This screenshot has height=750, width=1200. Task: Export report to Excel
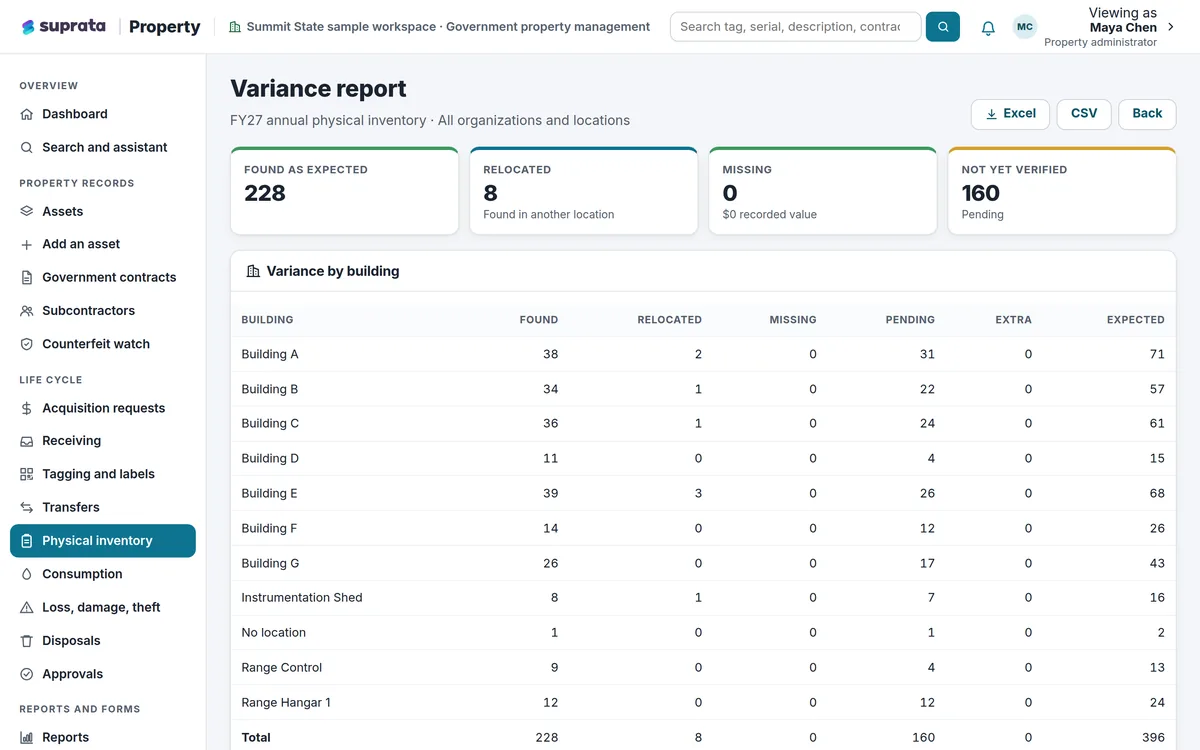(x=1010, y=114)
